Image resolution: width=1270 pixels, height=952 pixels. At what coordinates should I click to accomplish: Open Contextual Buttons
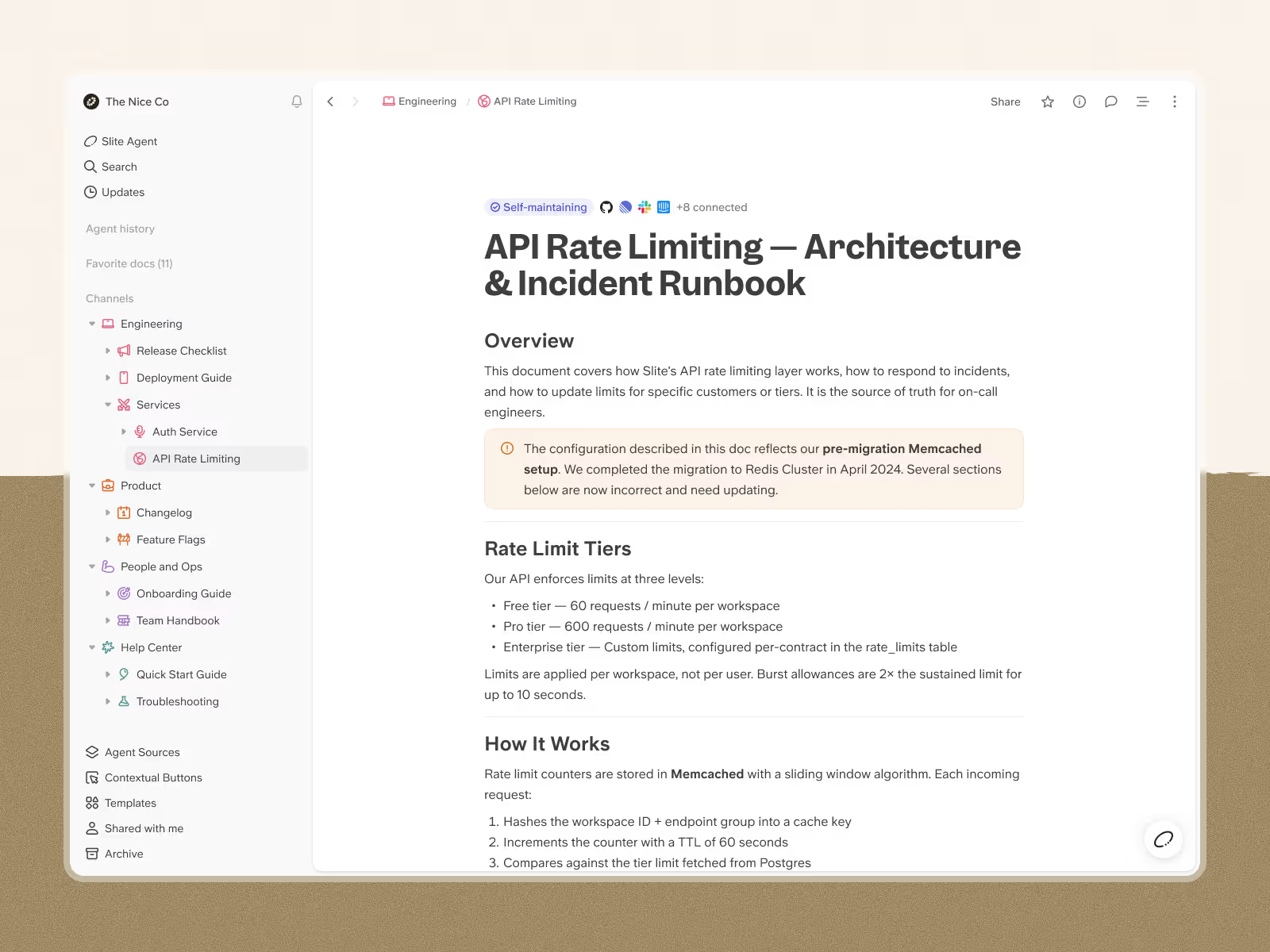144,777
